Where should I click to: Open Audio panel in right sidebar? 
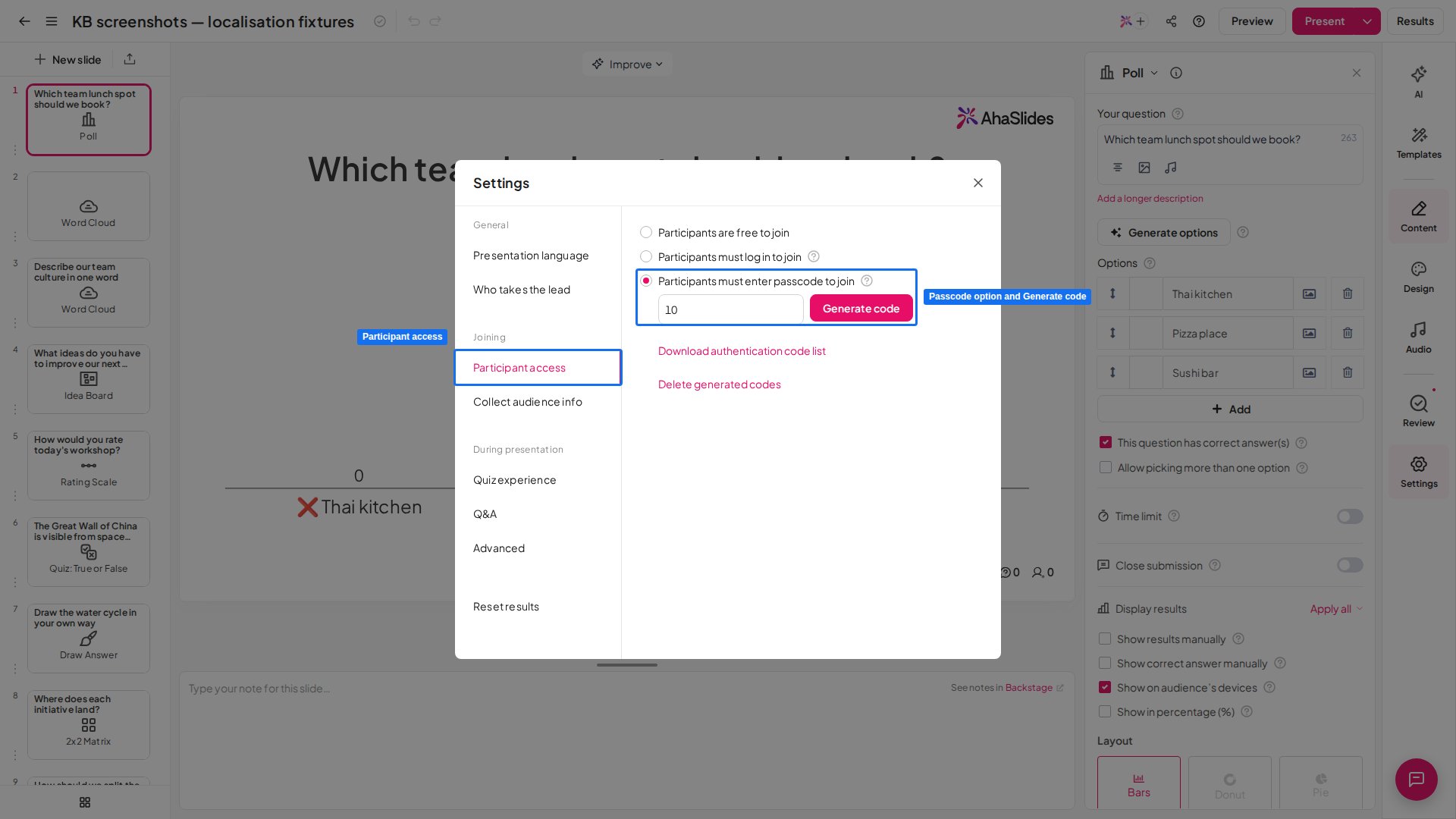[1418, 338]
